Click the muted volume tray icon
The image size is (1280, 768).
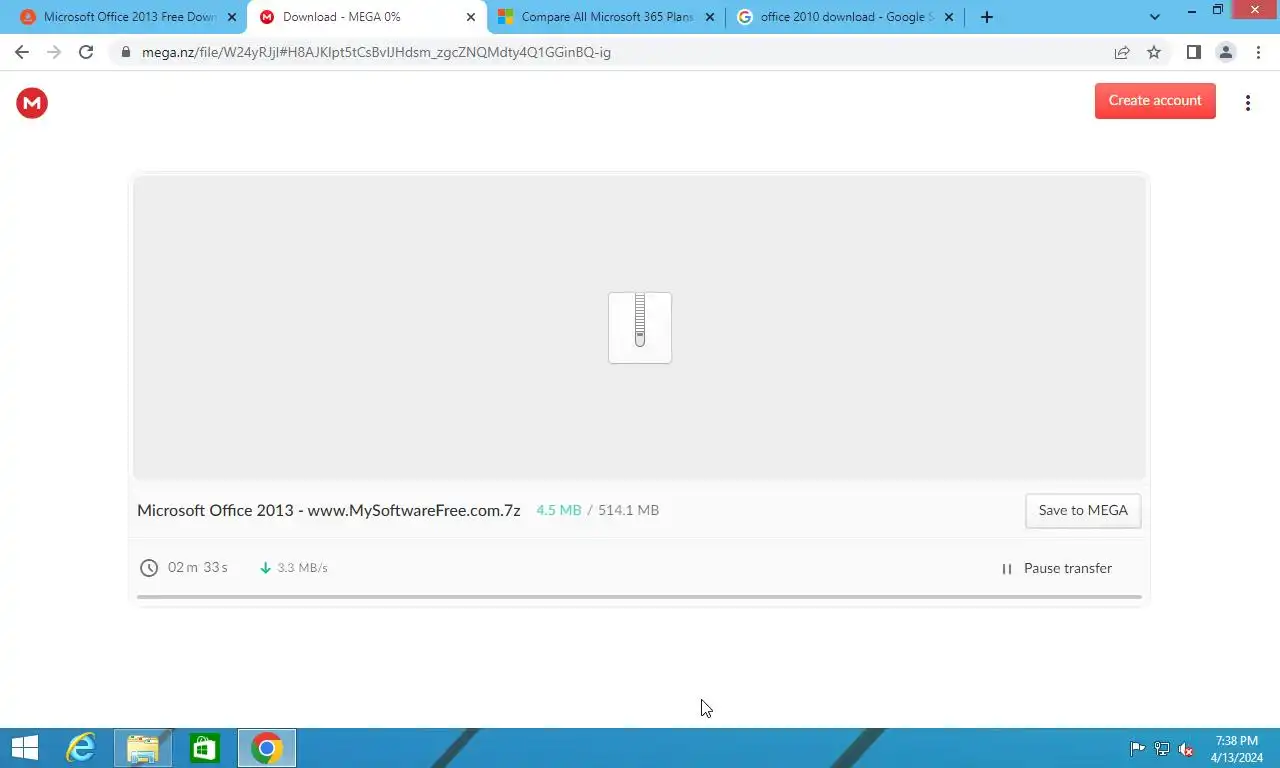tap(1186, 749)
